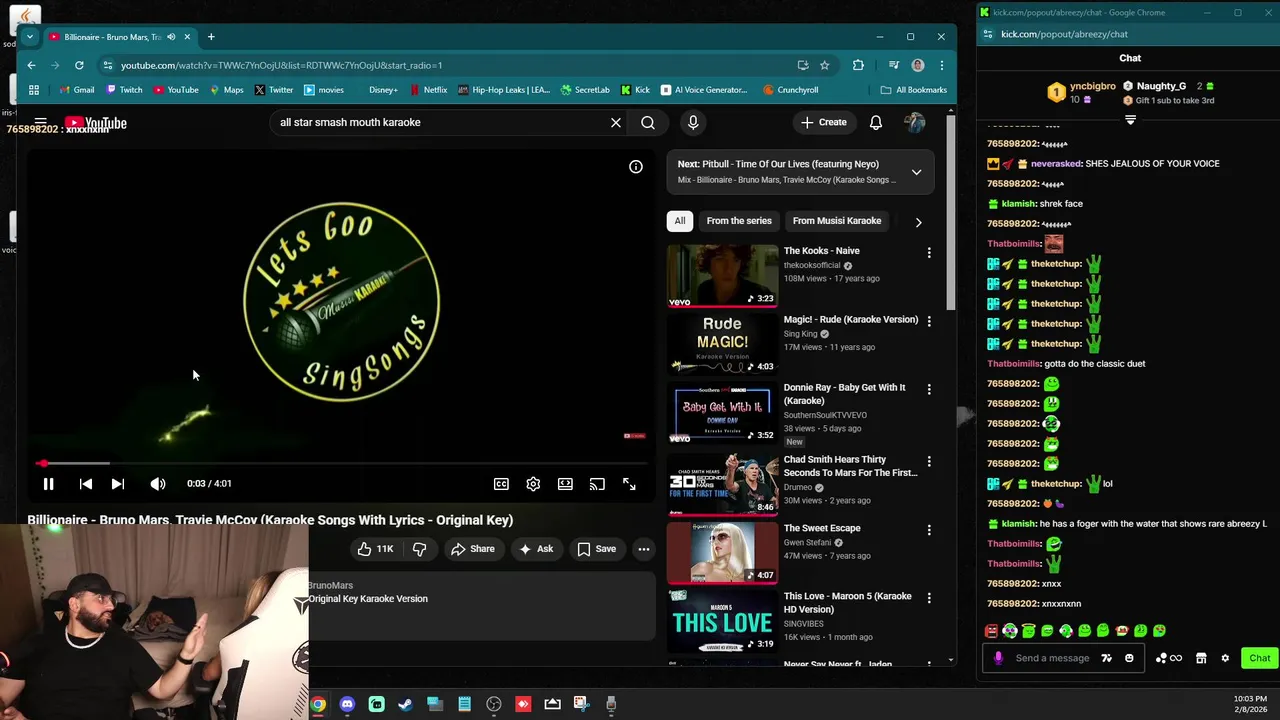Image resolution: width=1280 pixels, height=720 pixels.
Task: Skip to next video in player
Action: coord(118,484)
